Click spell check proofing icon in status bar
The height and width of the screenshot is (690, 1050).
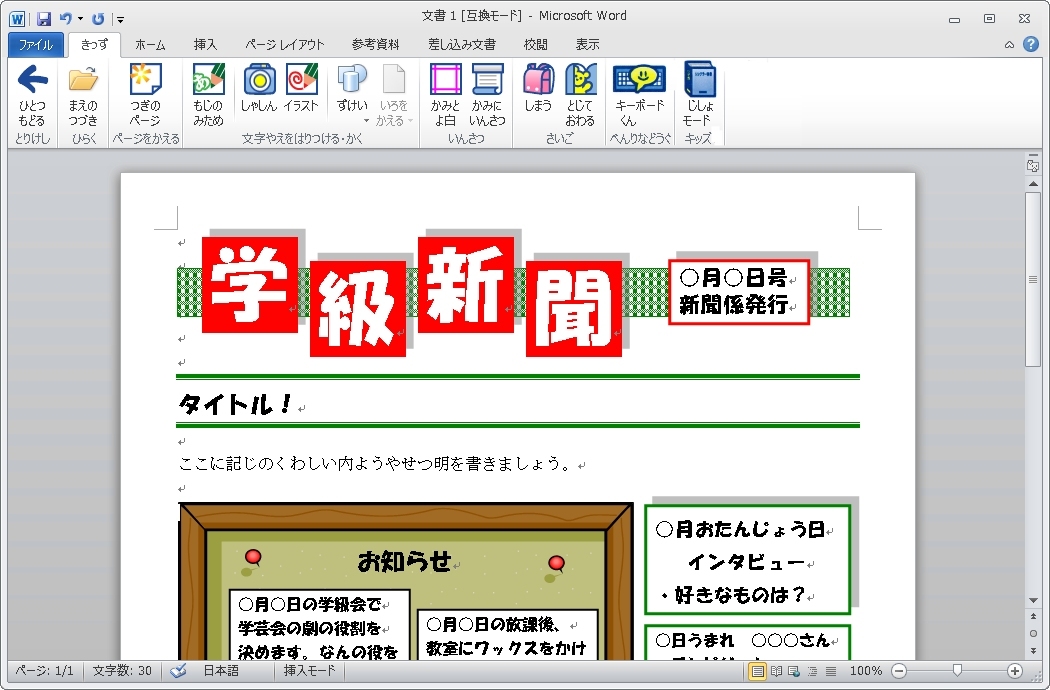click(x=178, y=671)
